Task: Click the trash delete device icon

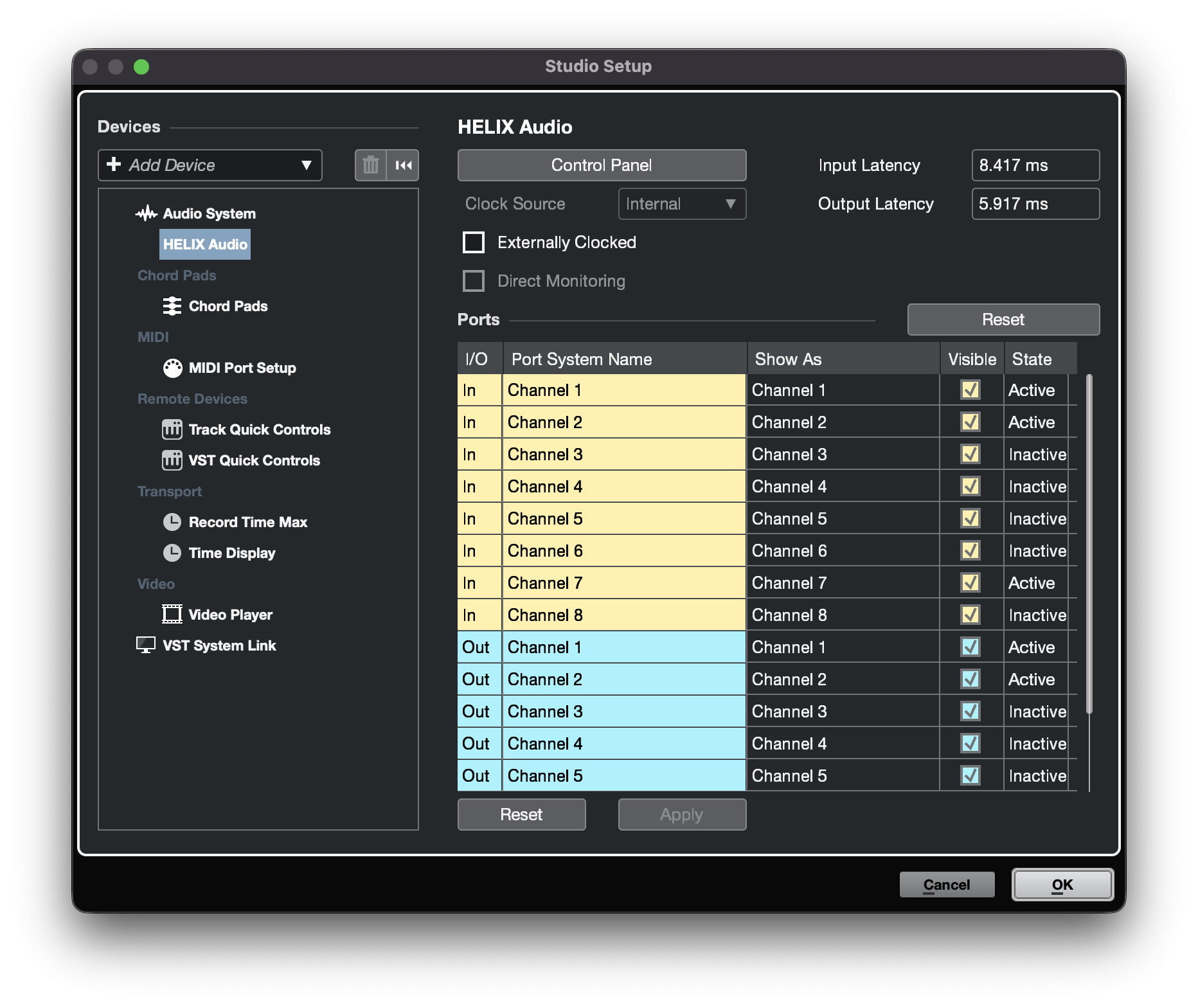Action: point(370,165)
